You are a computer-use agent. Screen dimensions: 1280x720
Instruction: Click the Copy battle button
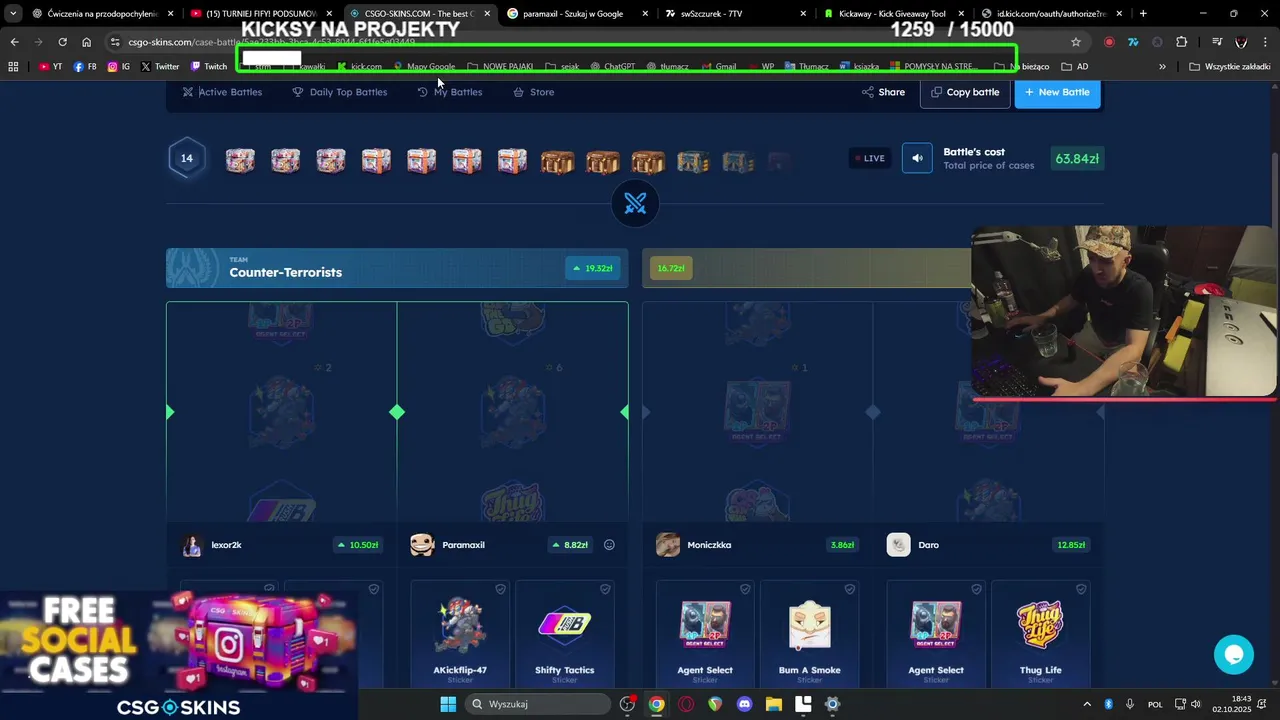(x=965, y=92)
